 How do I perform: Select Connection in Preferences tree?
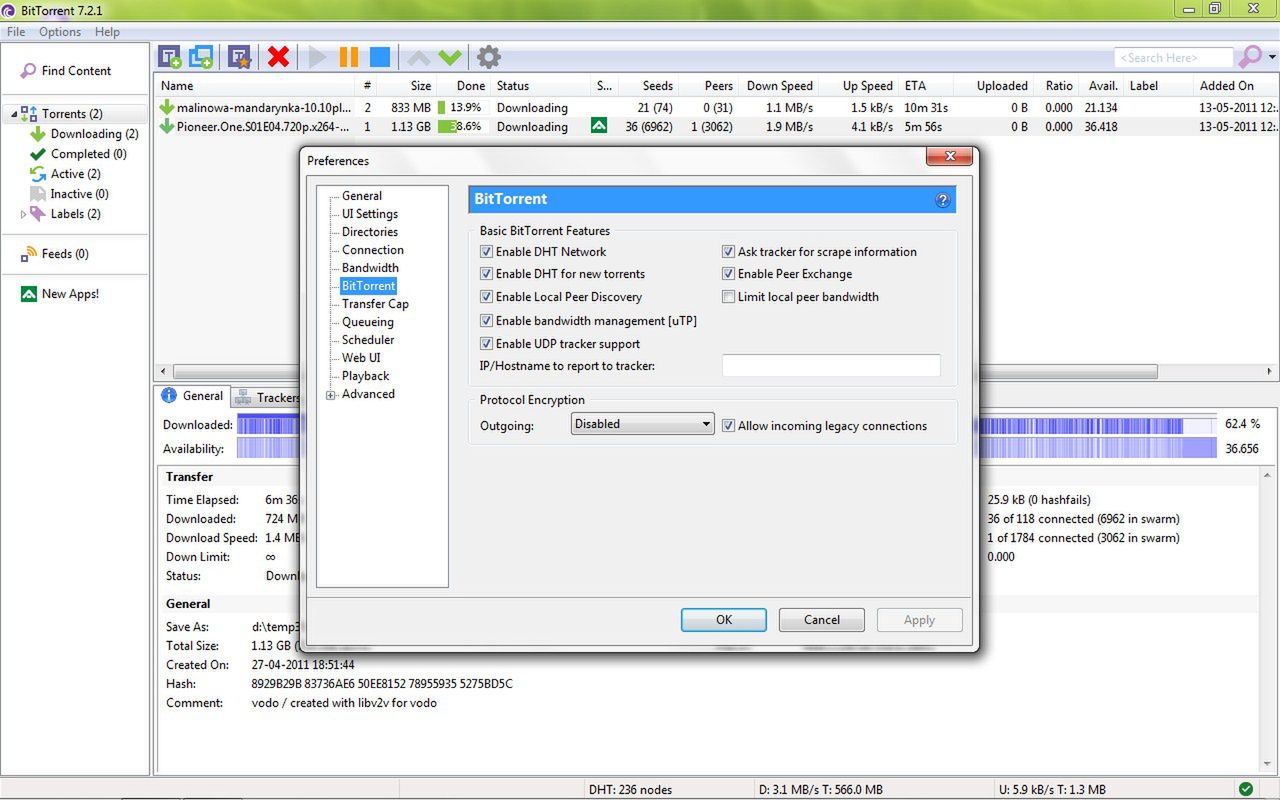point(373,250)
